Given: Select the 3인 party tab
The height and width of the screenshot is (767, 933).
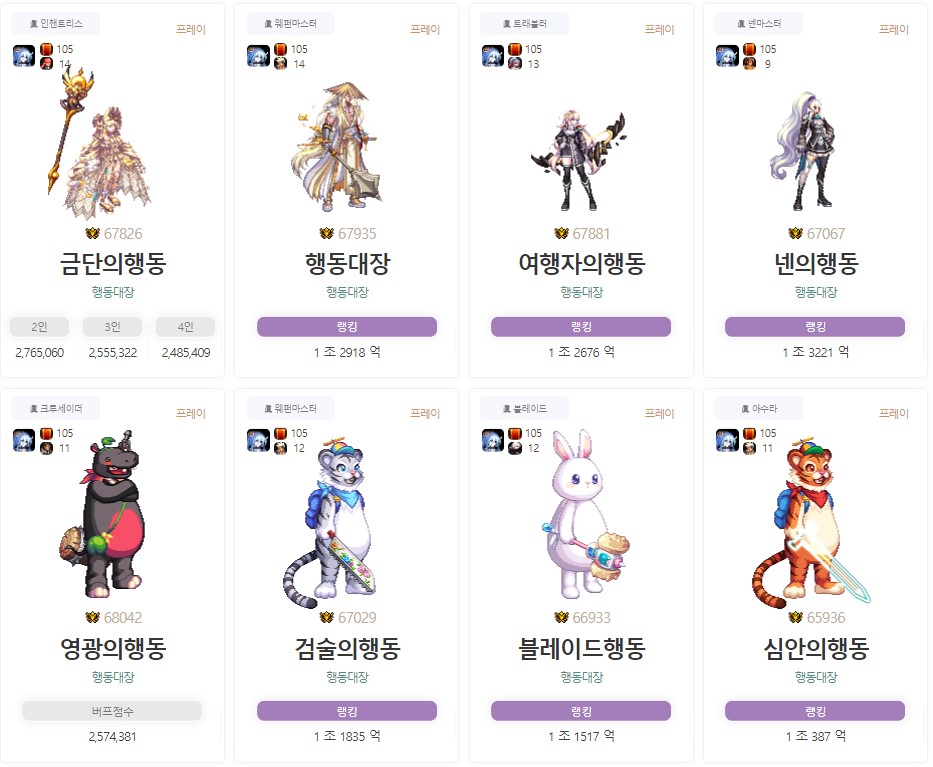Looking at the screenshot, I should coord(112,327).
